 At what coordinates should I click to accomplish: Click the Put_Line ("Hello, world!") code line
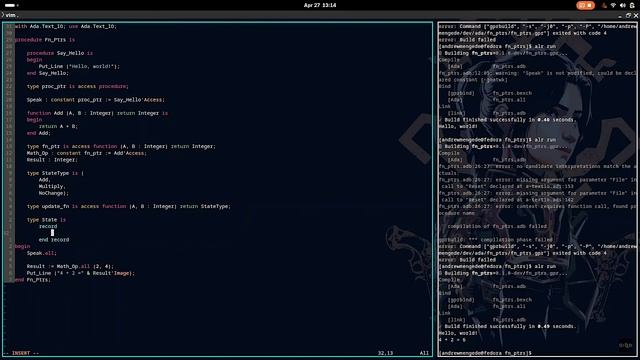80,67
